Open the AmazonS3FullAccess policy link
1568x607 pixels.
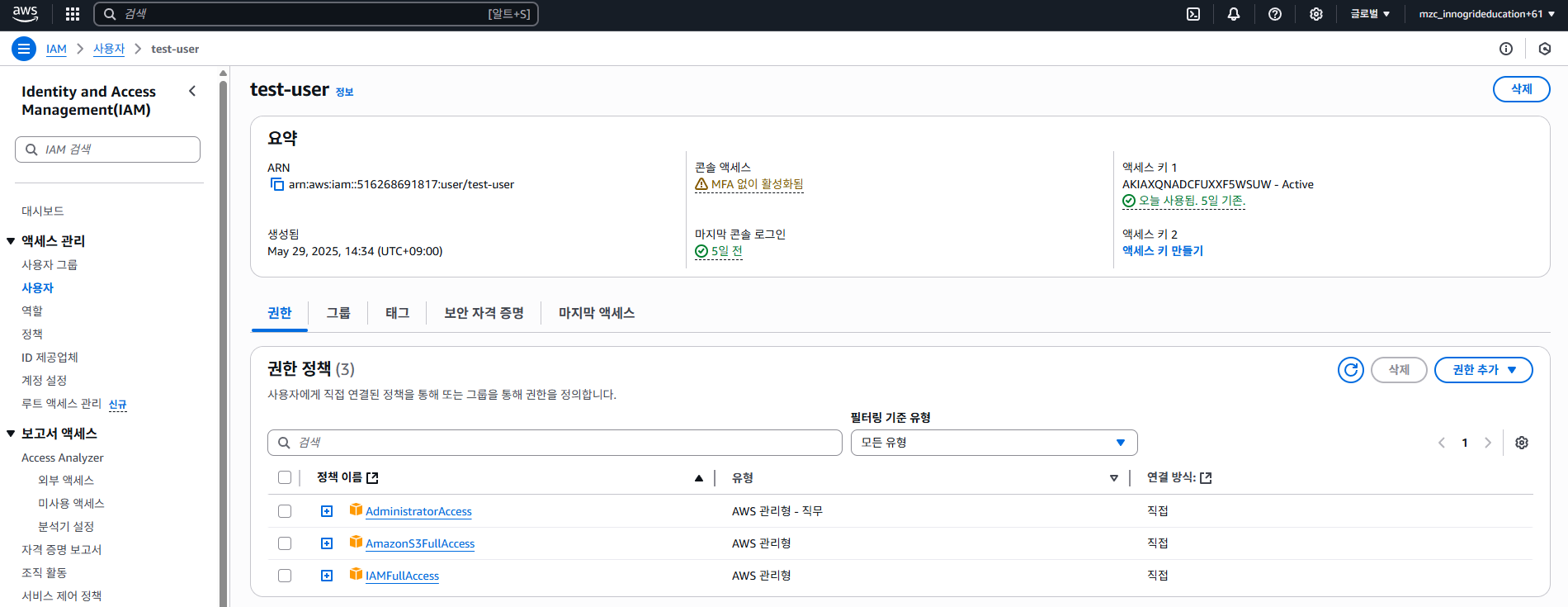(x=420, y=543)
